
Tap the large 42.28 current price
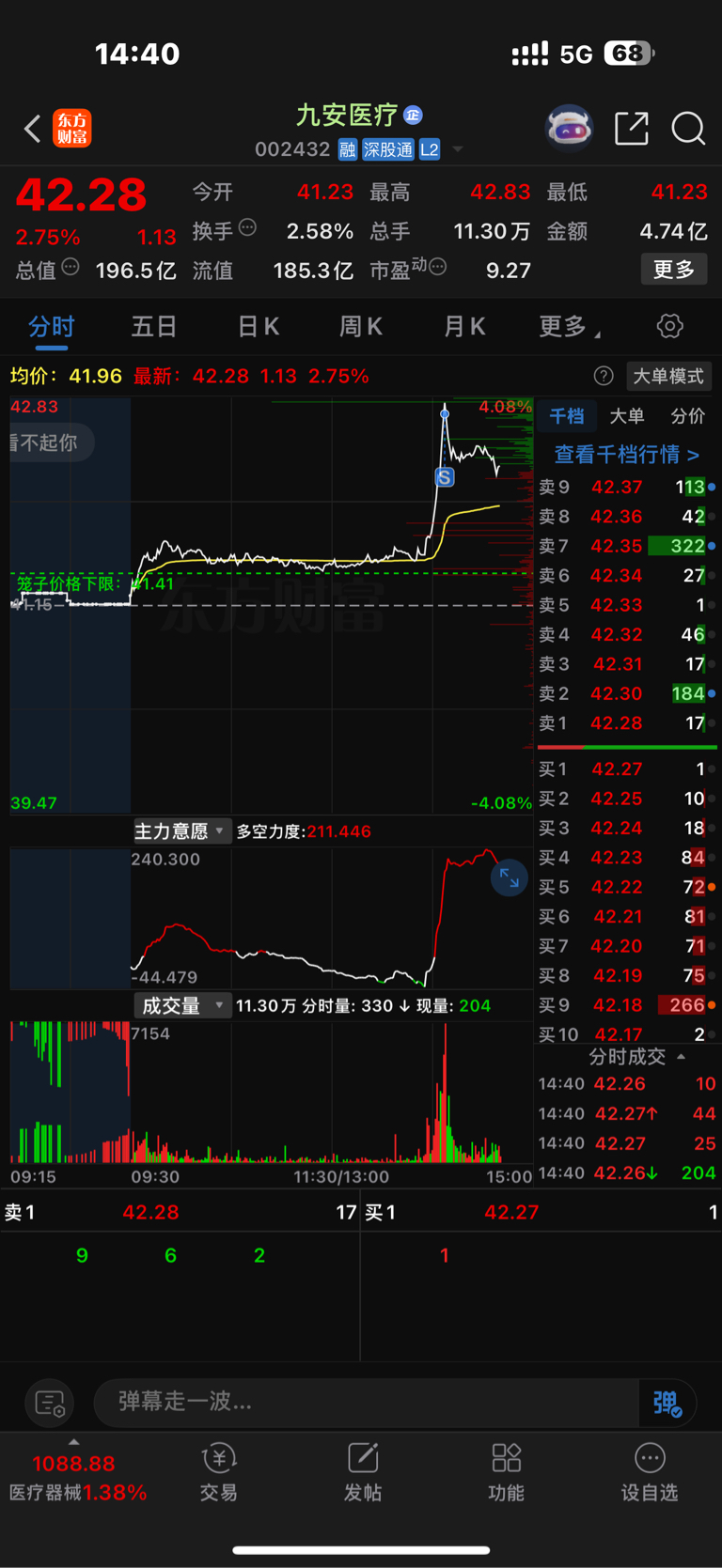(81, 195)
